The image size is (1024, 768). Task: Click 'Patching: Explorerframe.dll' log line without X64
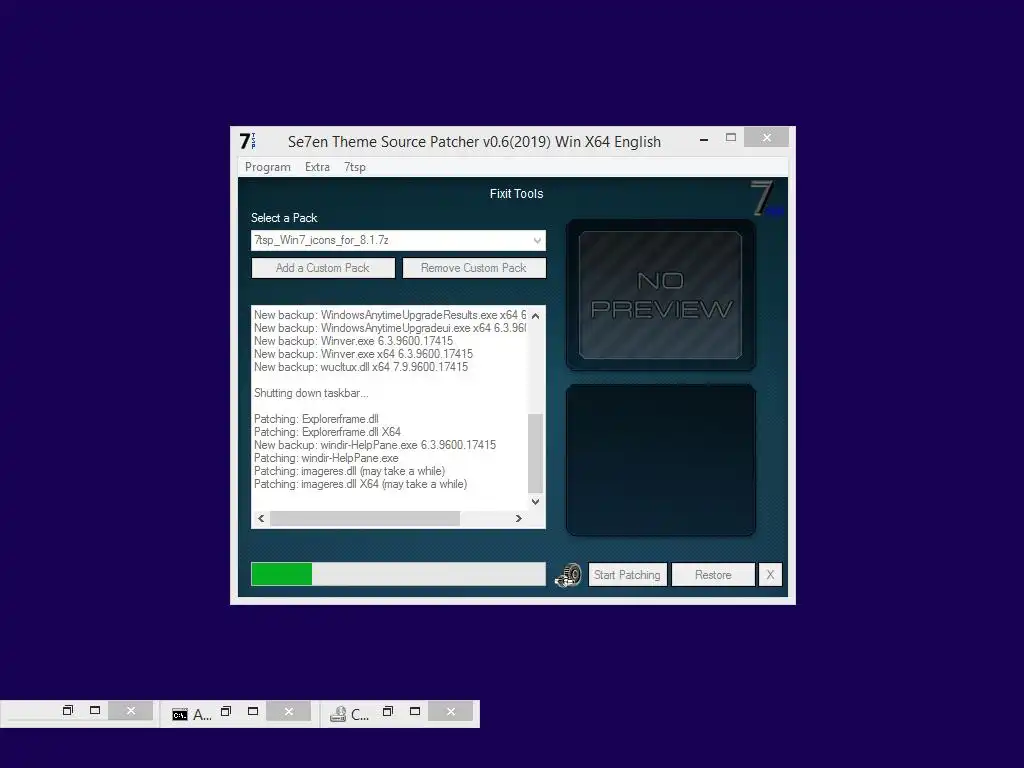(x=316, y=419)
